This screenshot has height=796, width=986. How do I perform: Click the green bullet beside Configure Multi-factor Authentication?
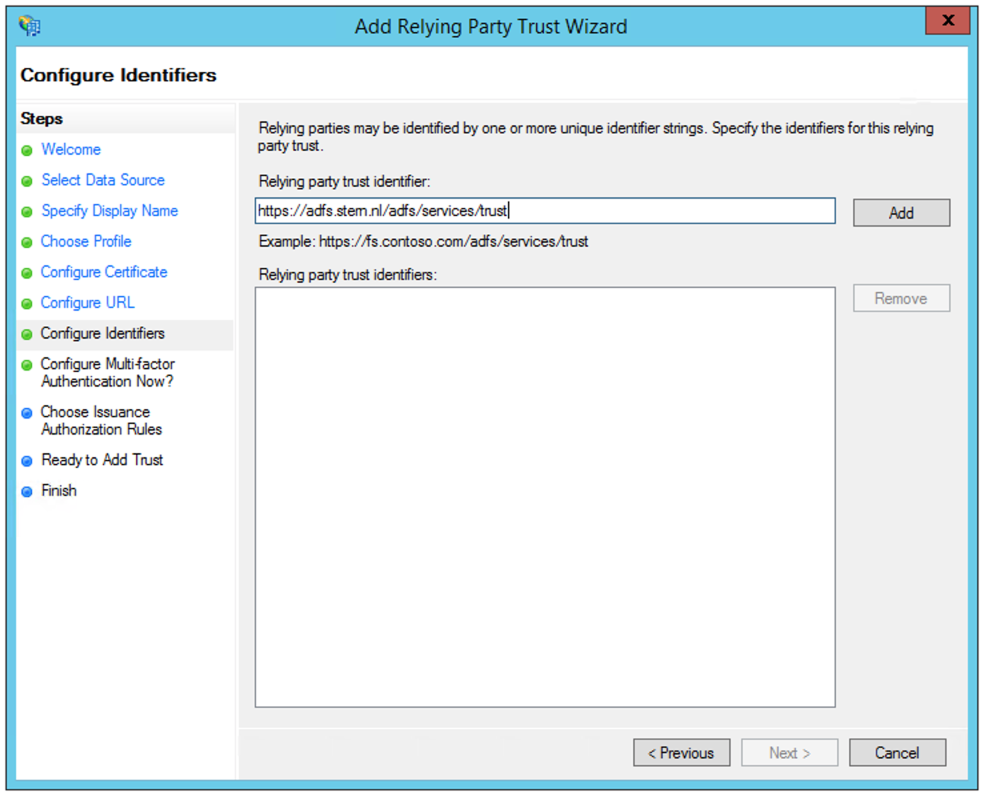click(26, 365)
